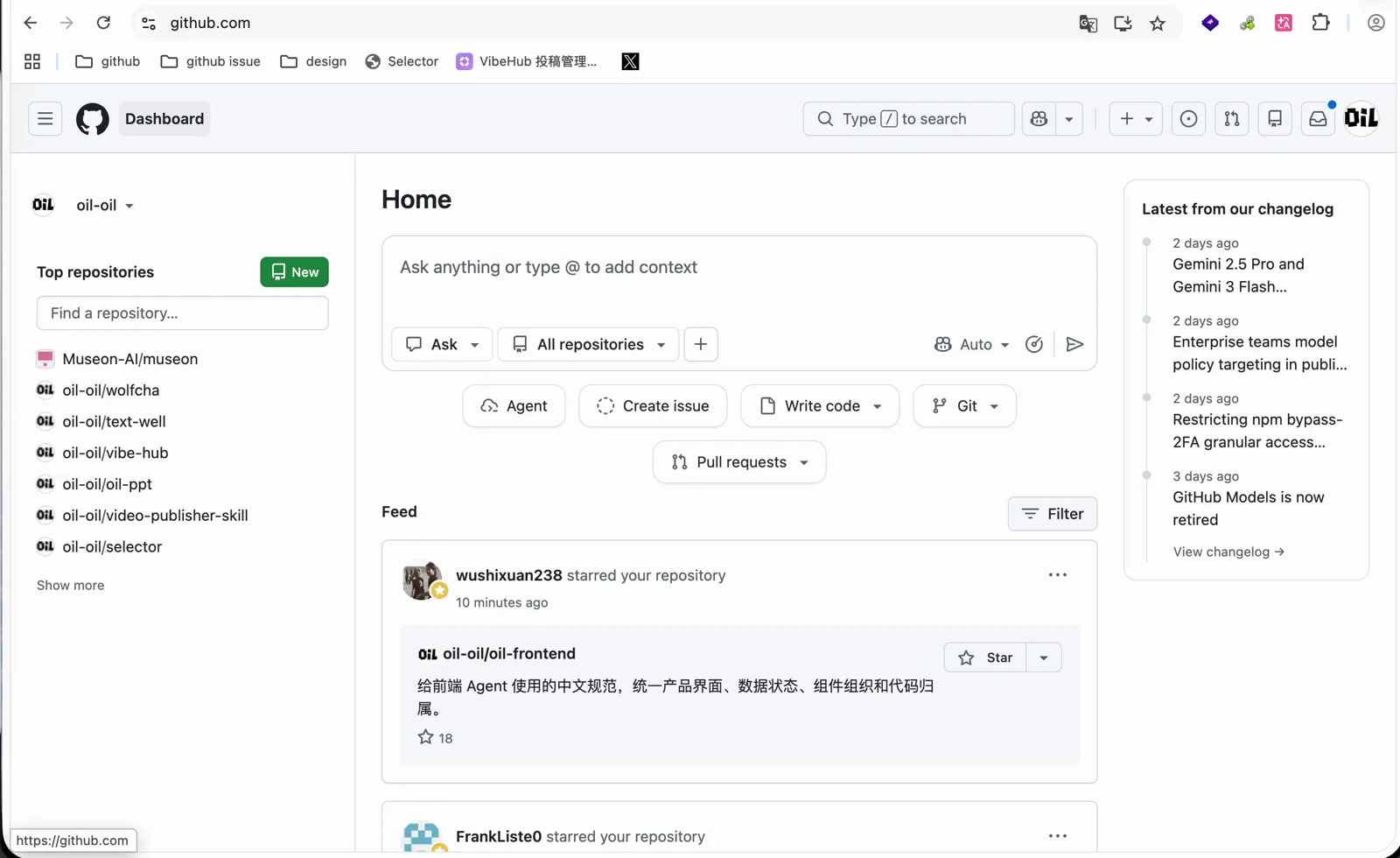Viewport: 1400px width, 858px height.
Task: Reload the page with refresh icon
Action: coord(103,23)
